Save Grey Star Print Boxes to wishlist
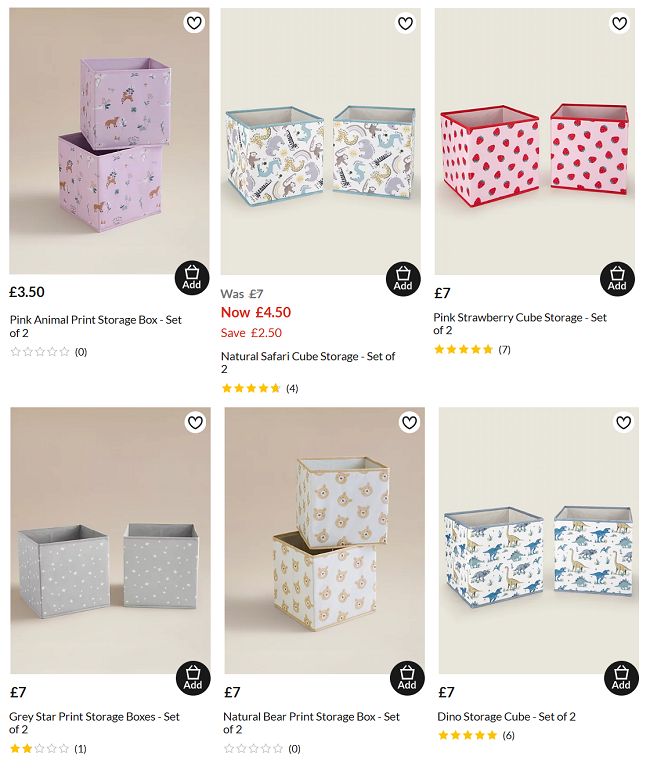 [x=194, y=423]
